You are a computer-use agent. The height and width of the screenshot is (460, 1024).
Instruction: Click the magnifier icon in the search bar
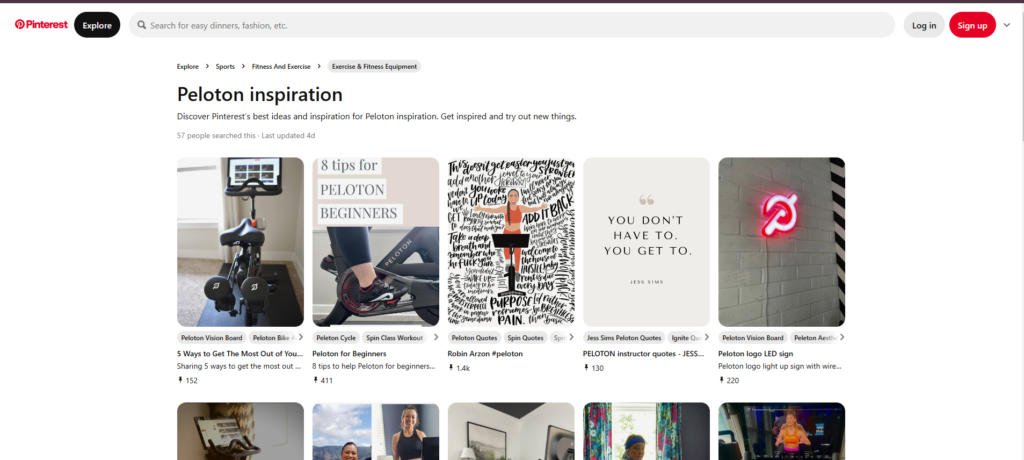click(x=142, y=25)
